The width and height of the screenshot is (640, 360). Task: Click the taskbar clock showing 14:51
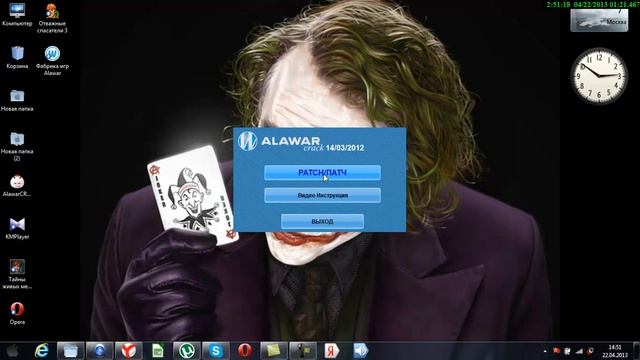tap(615, 351)
